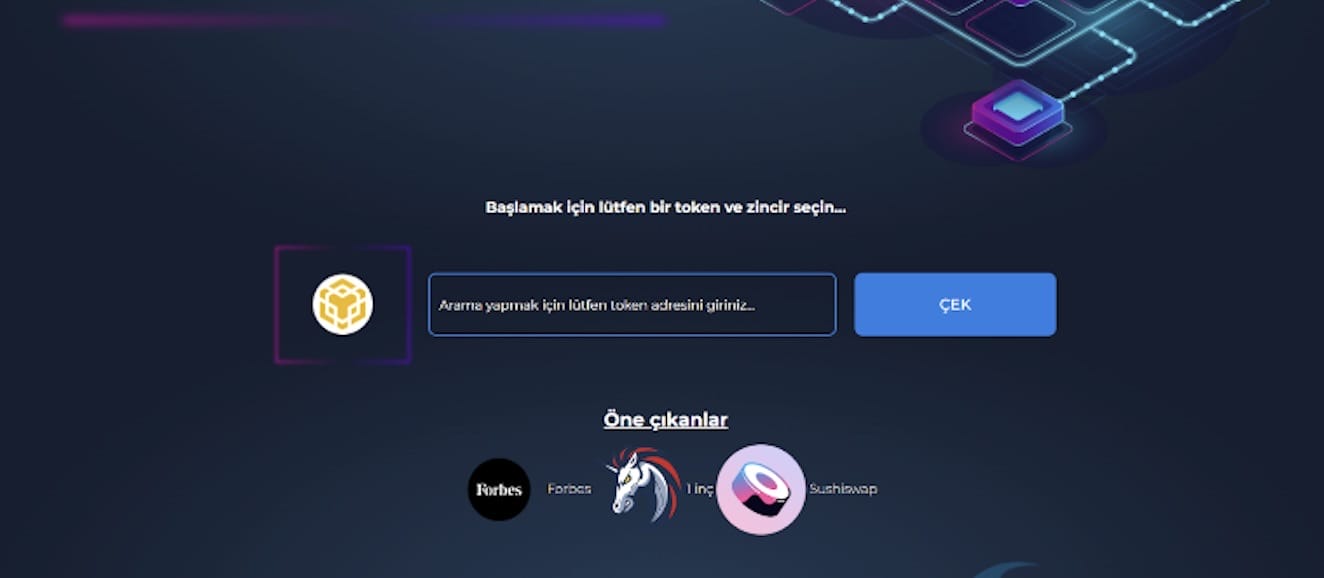Click the pink Sushiswap sushi logo

pyautogui.click(x=761, y=489)
